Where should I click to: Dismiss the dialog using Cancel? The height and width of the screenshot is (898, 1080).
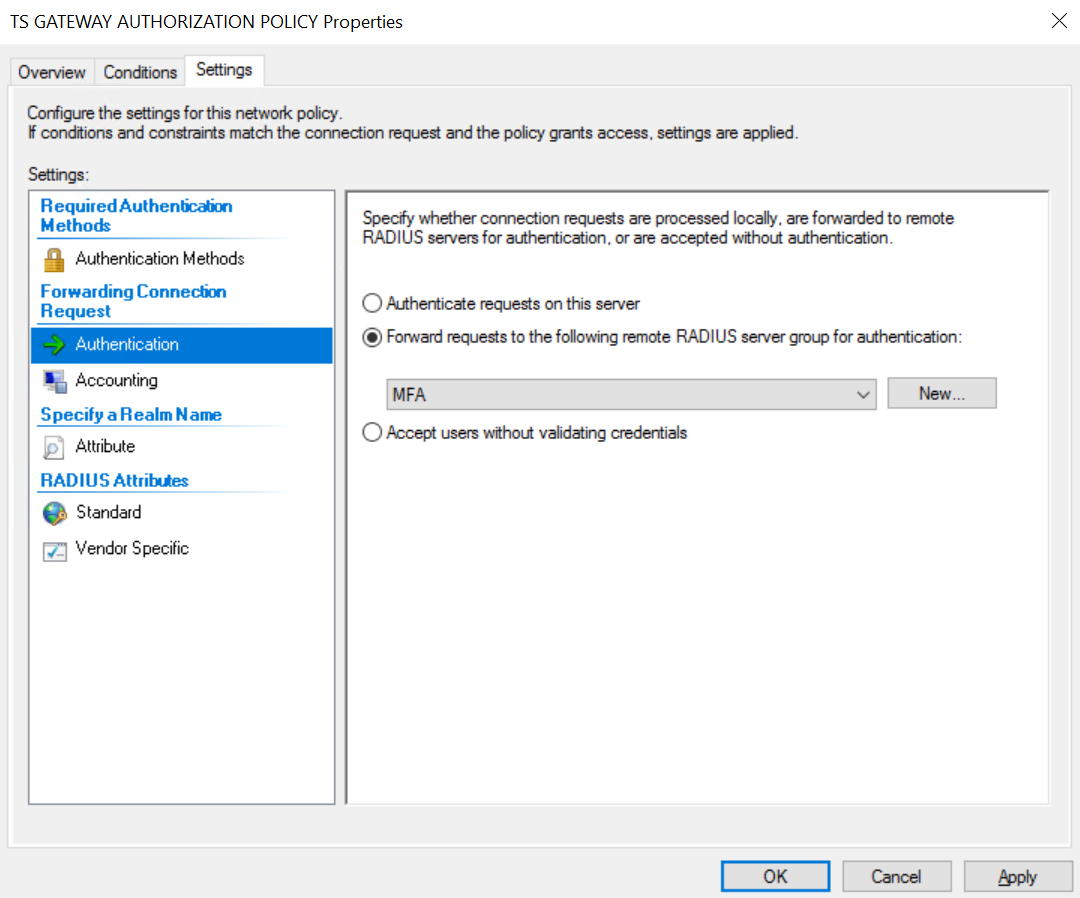896,876
